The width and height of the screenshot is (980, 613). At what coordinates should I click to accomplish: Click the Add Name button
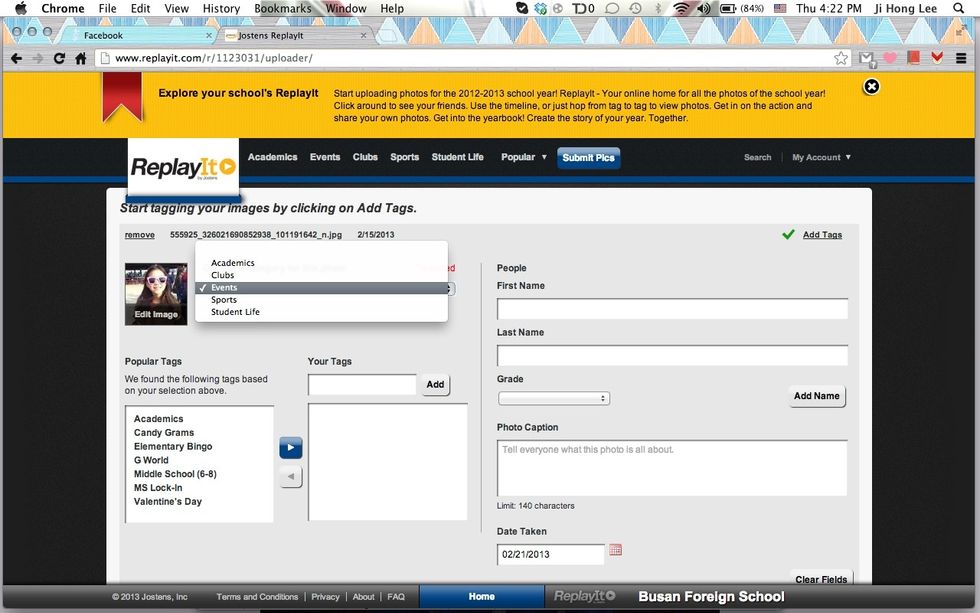pyautogui.click(x=816, y=396)
